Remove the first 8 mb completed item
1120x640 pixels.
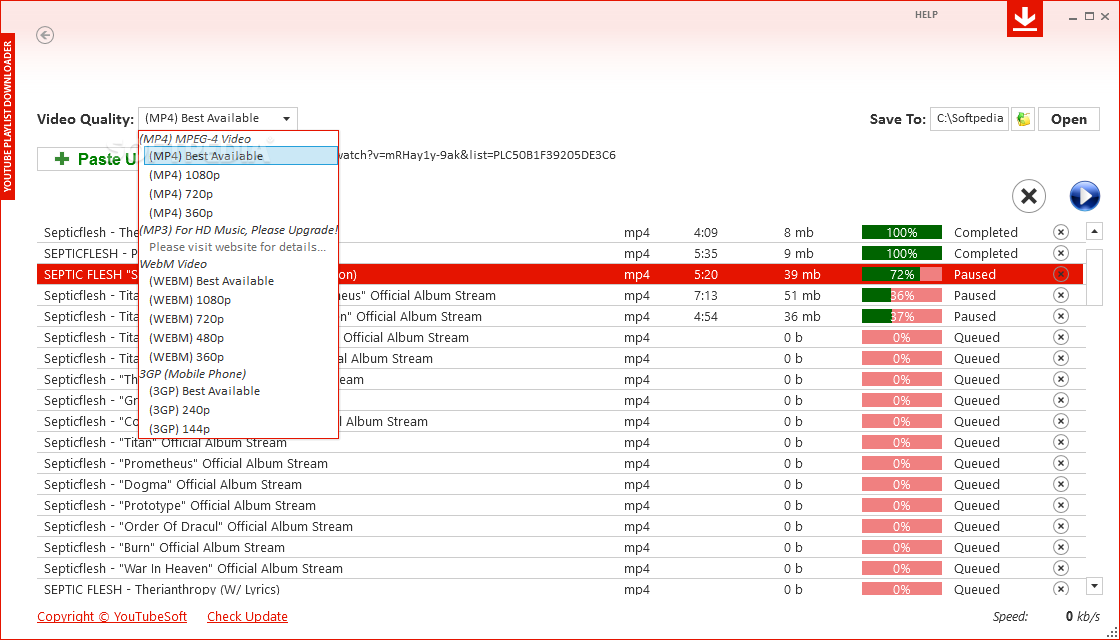point(1061,232)
